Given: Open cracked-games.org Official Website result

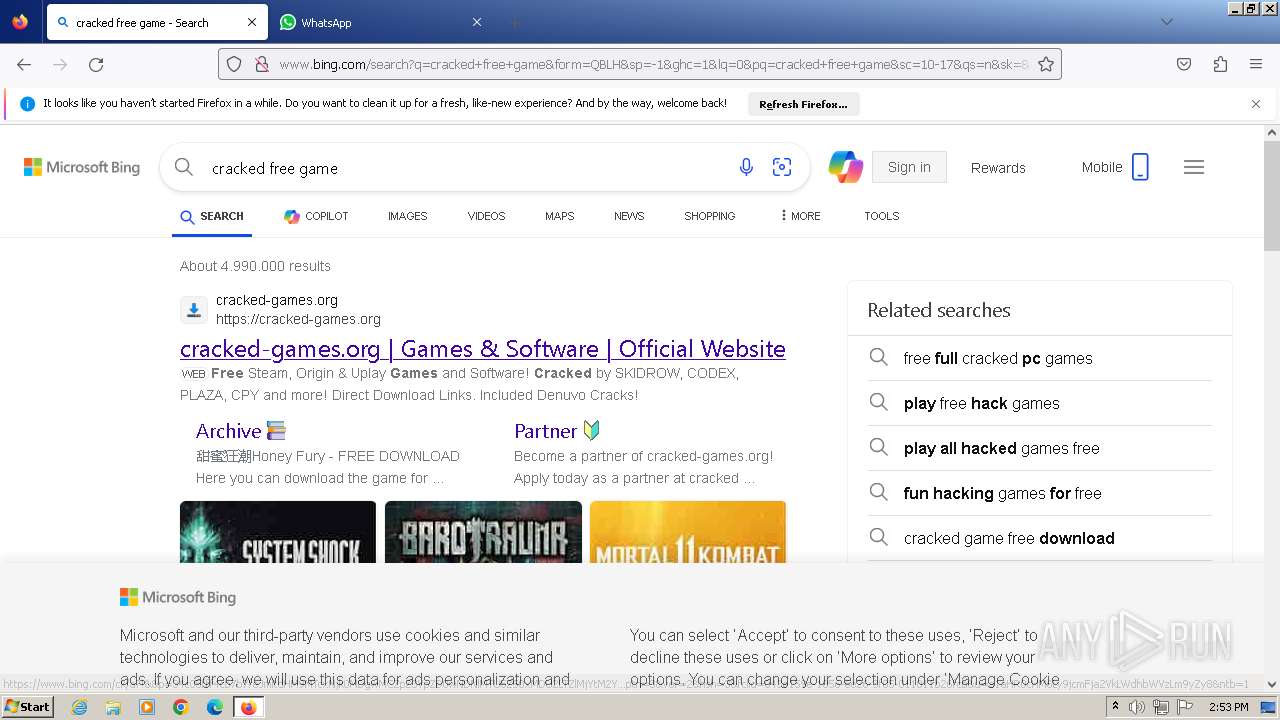Looking at the screenshot, I should [x=483, y=349].
